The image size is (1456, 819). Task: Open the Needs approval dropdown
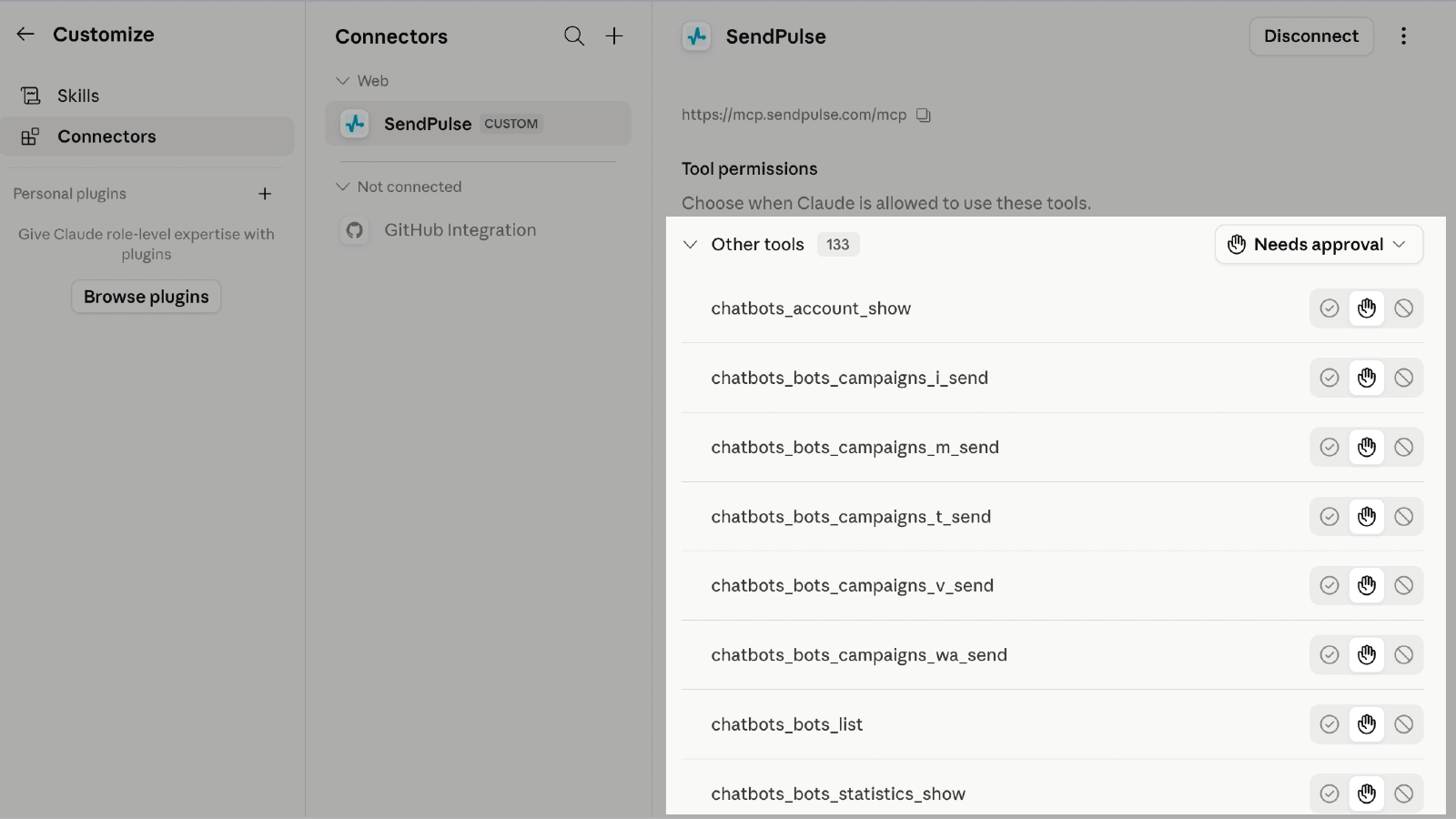point(1319,245)
